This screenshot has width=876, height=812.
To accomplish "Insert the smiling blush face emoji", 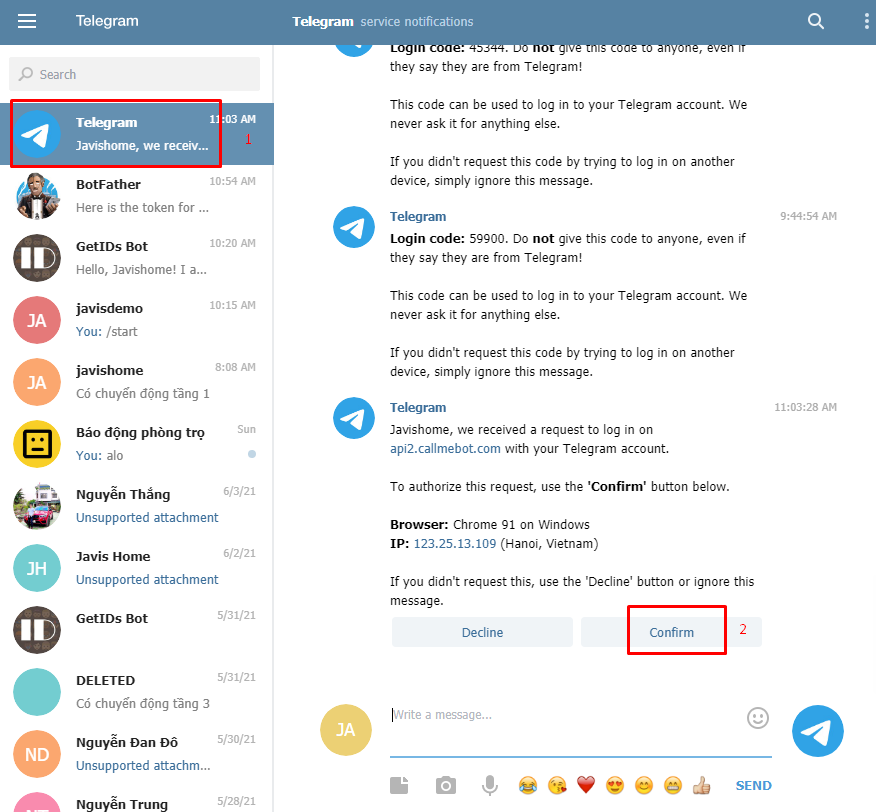I will pos(644,785).
